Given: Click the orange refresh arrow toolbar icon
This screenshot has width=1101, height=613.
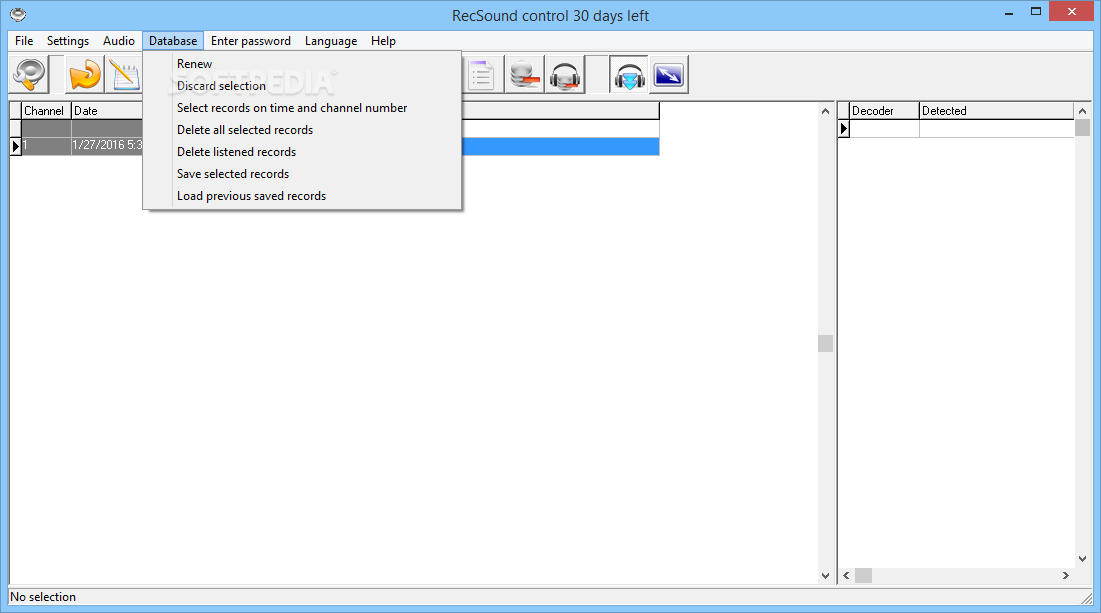Looking at the screenshot, I should pos(85,74).
